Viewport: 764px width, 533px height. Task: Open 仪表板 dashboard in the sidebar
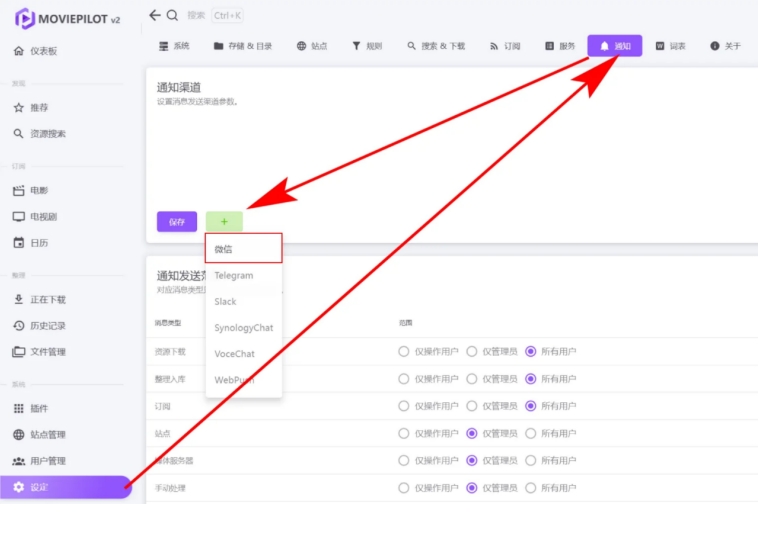tap(35, 51)
